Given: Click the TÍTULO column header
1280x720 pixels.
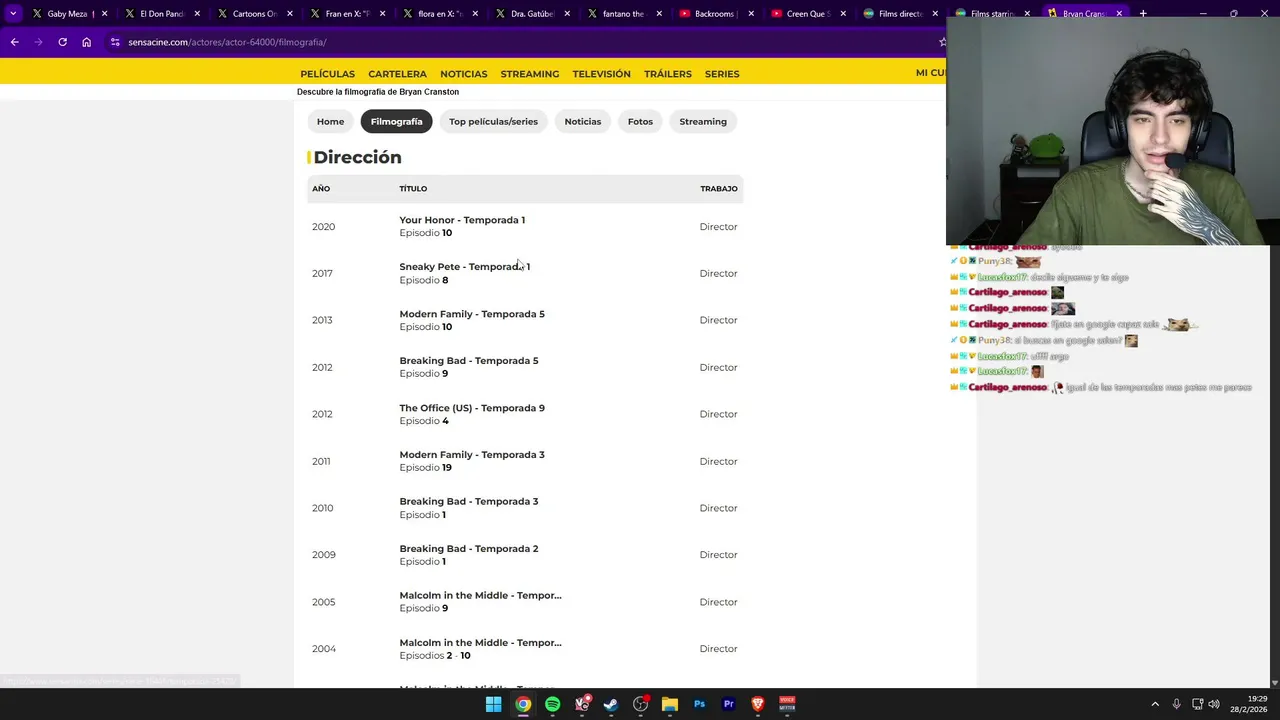Looking at the screenshot, I should pos(413,189).
